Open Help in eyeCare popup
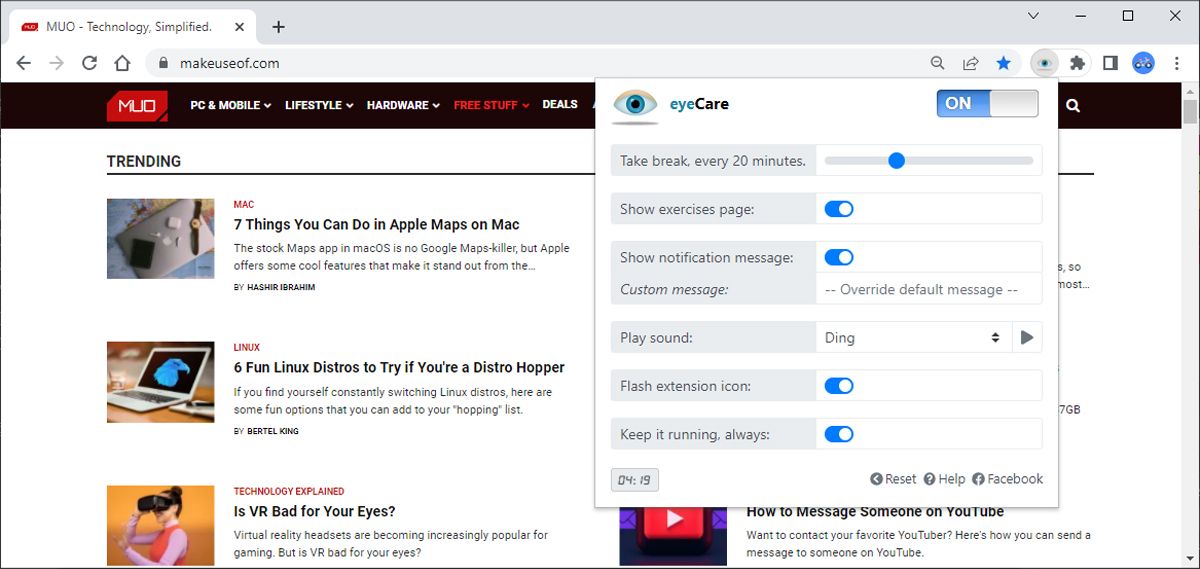The image size is (1200, 569). [x=944, y=479]
